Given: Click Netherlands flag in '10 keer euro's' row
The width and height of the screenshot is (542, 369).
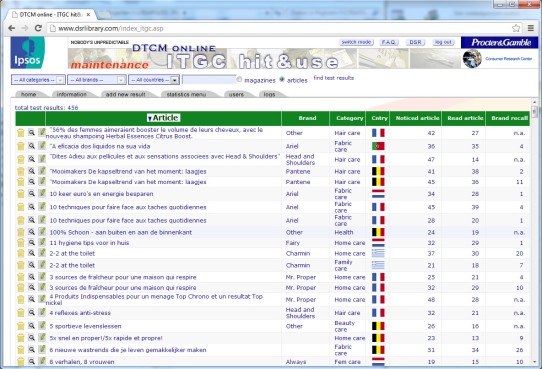Looking at the screenshot, I should point(378,194).
